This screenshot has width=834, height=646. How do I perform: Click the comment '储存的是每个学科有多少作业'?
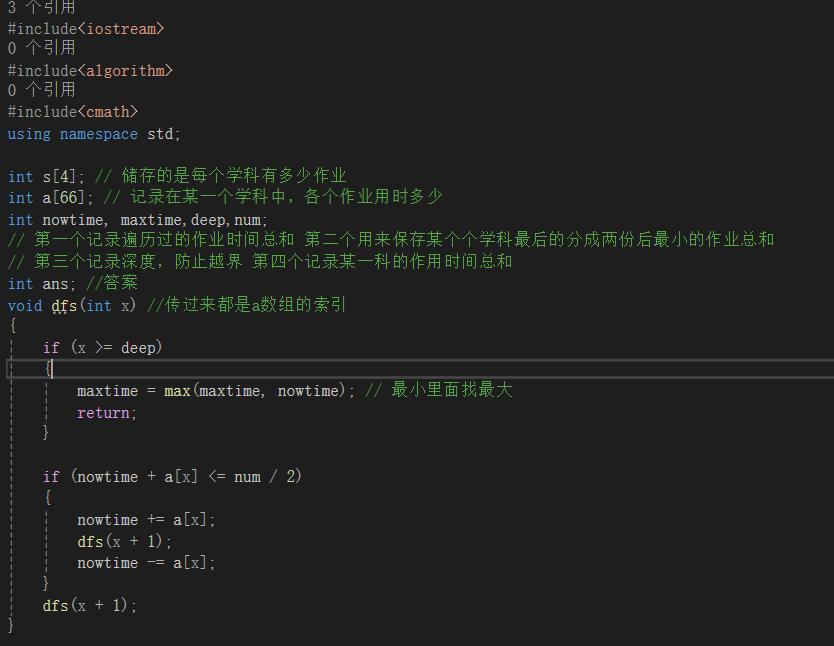[x=233, y=175]
